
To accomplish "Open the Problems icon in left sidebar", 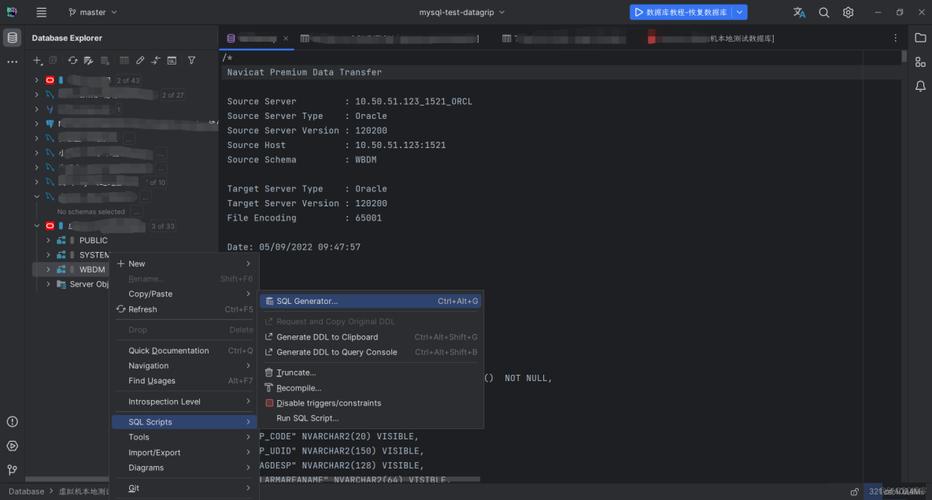I will click(x=12, y=422).
